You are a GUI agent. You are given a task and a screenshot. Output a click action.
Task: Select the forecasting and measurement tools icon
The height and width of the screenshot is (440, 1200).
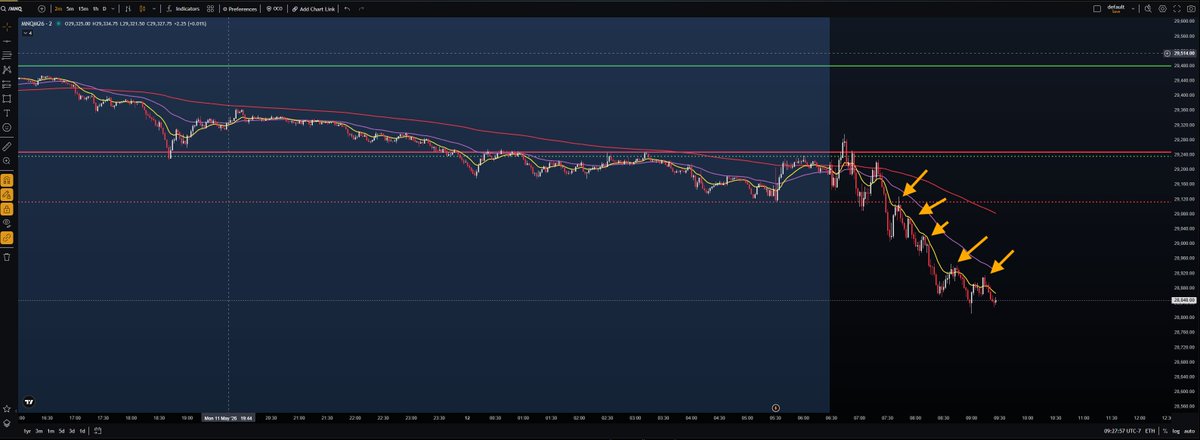tap(7, 83)
